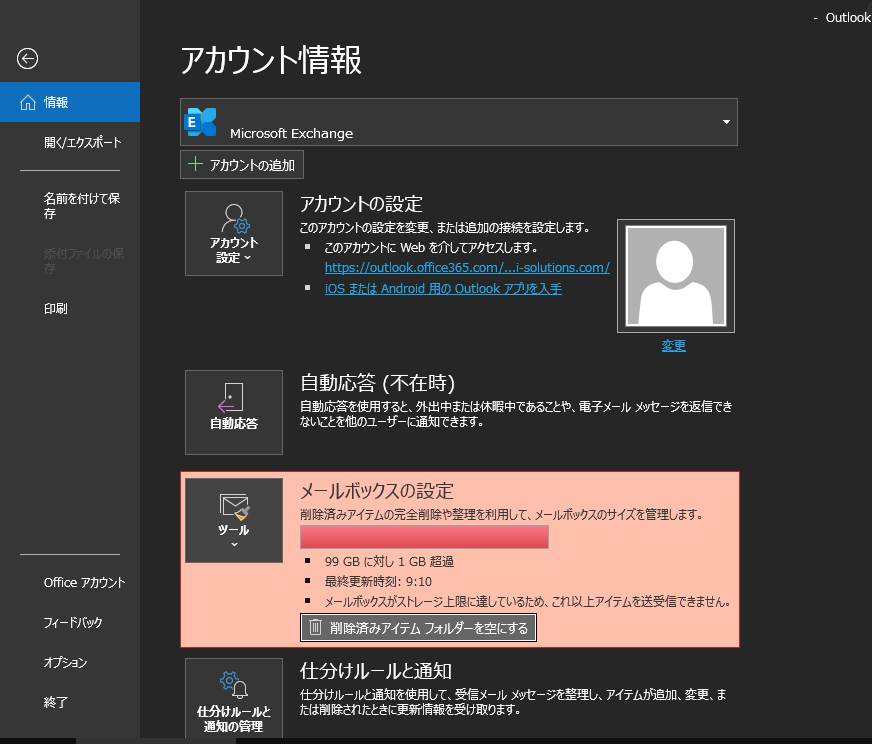Open オプション from the sidebar
Image resolution: width=872 pixels, height=744 pixels.
(x=66, y=663)
